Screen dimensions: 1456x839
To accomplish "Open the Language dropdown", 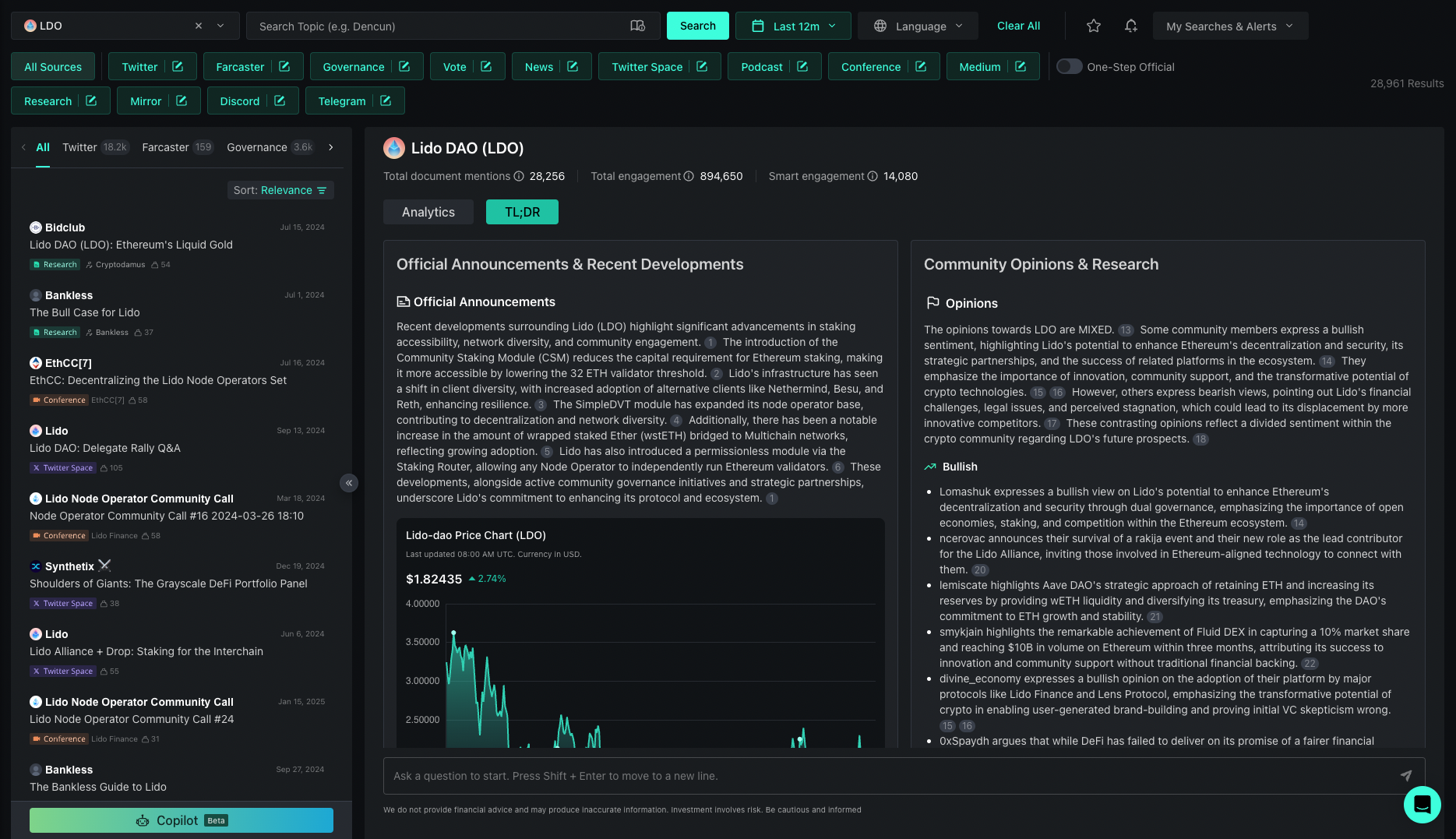I will (x=918, y=26).
